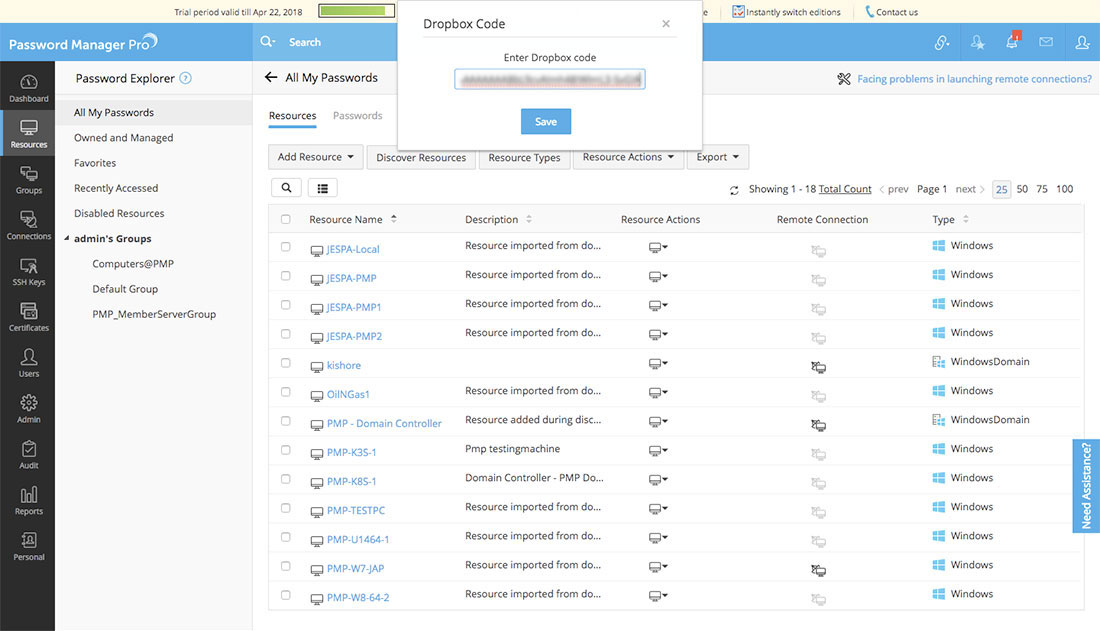Select Owned and Managed
This screenshot has width=1100, height=631.
tap(123, 138)
